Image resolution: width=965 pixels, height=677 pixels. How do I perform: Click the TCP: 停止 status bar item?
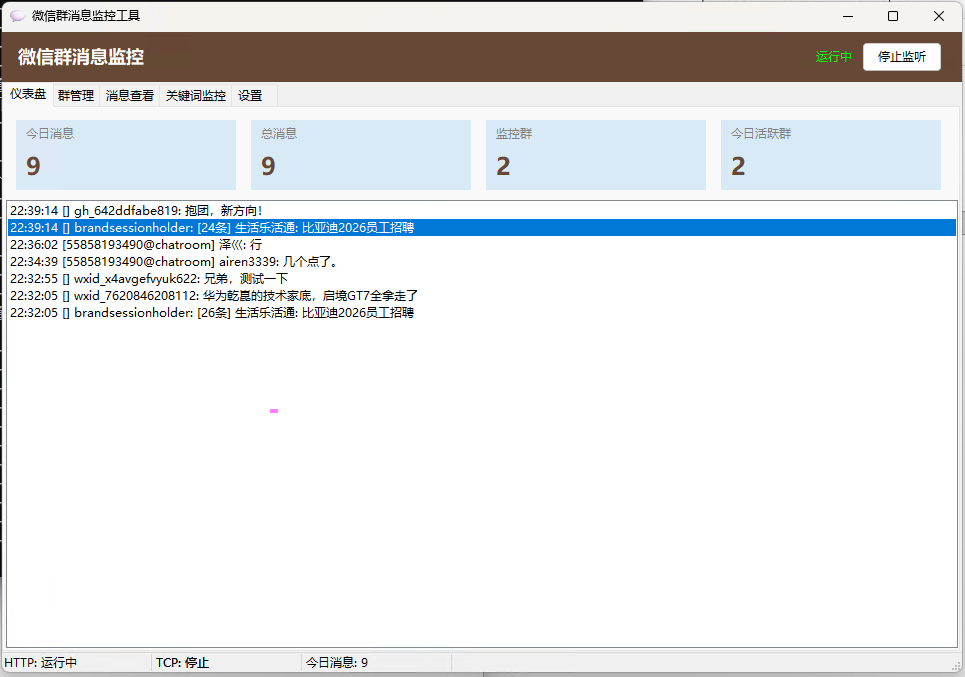click(x=182, y=663)
